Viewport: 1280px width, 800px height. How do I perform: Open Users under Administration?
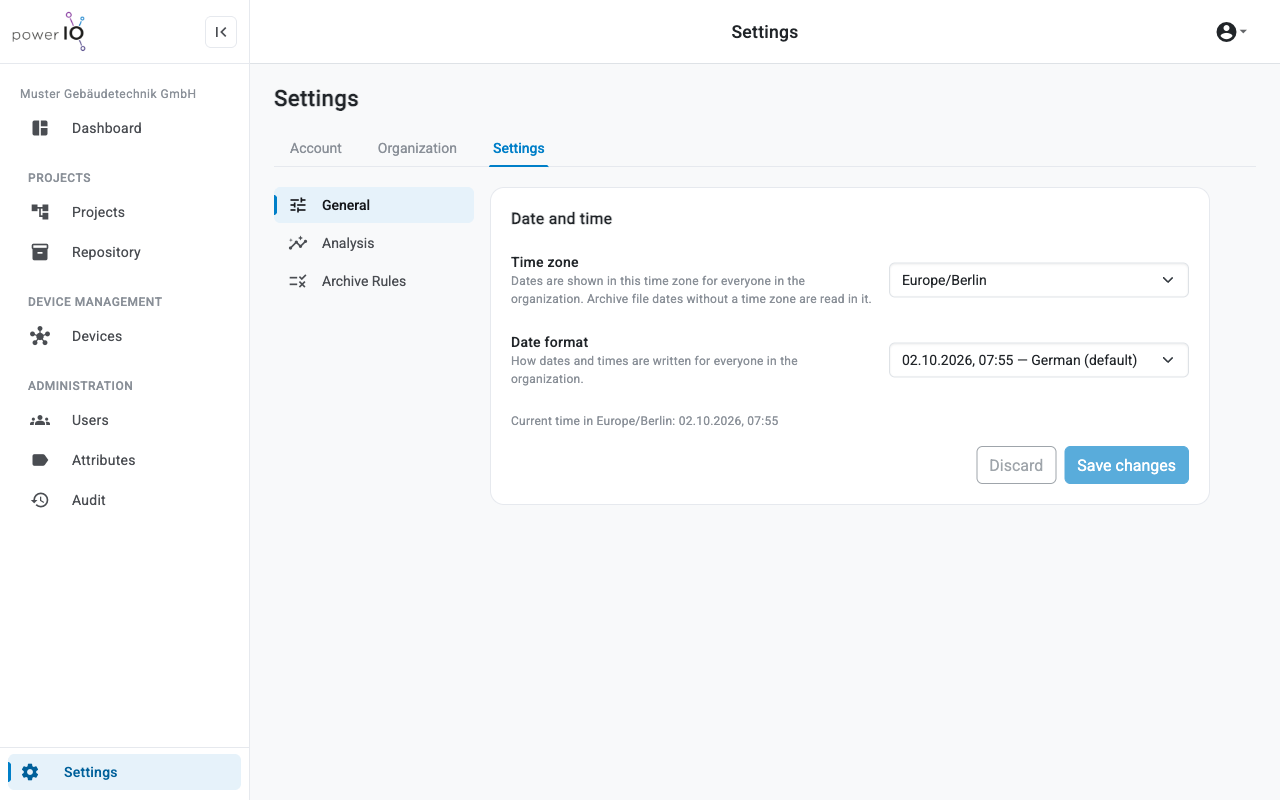click(124, 420)
